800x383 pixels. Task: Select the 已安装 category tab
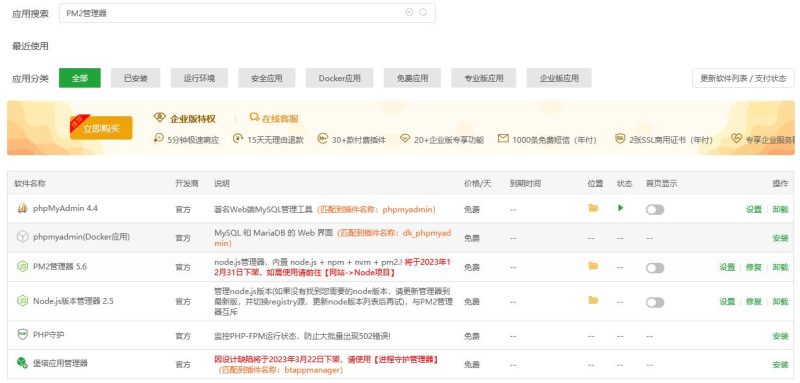pos(136,78)
